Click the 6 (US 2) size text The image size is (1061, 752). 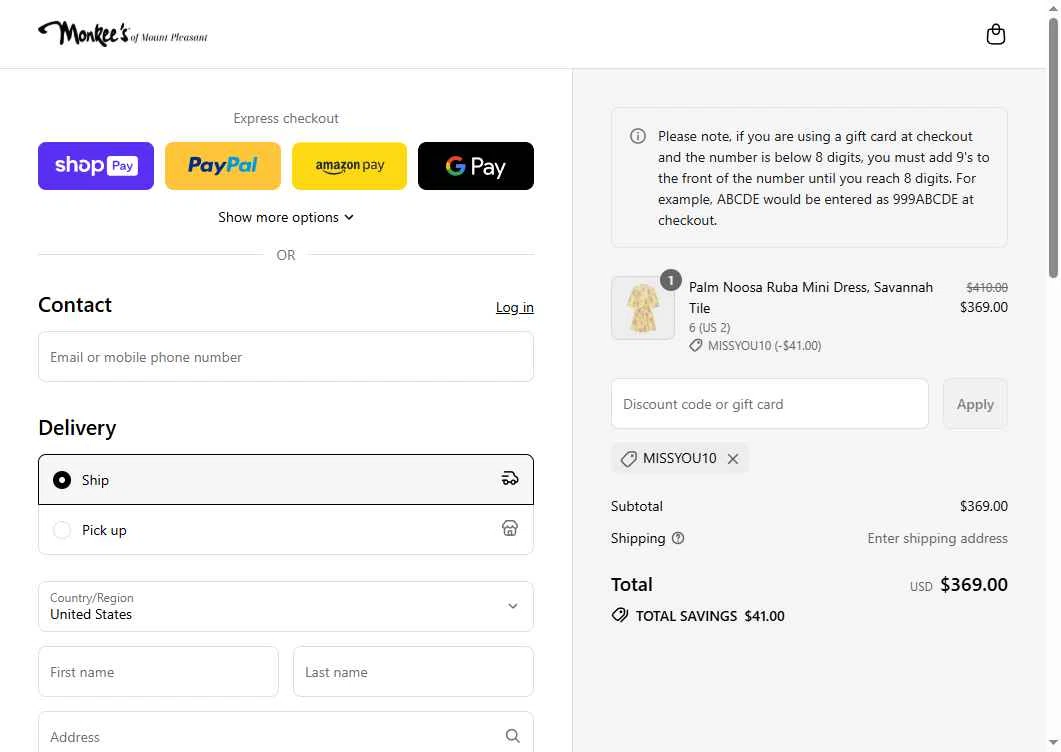click(709, 328)
